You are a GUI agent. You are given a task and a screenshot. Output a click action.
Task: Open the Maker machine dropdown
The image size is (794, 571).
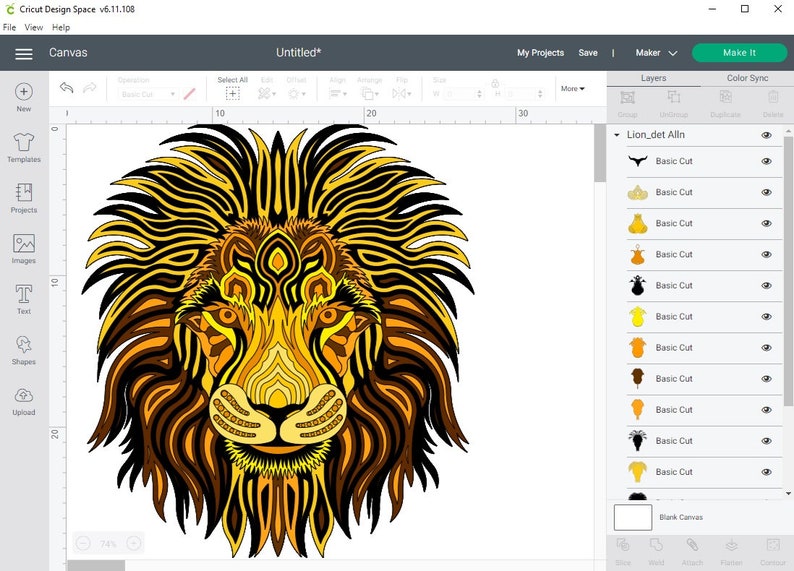pos(656,53)
